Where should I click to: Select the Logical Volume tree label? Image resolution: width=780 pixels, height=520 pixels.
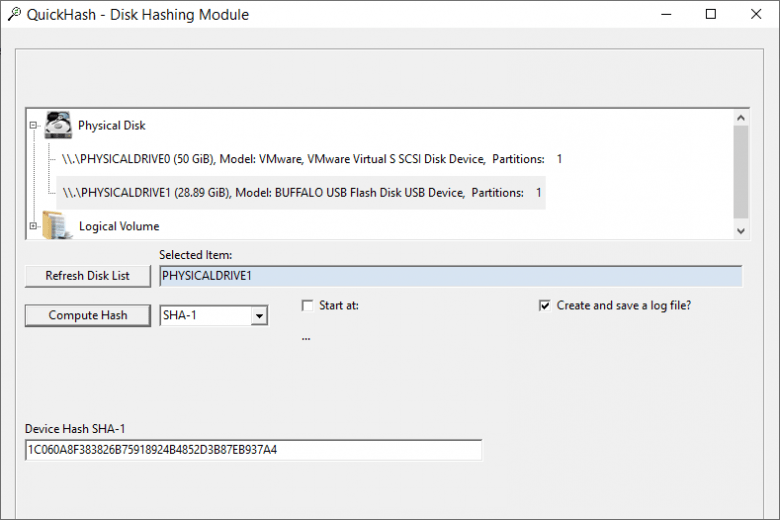119,226
